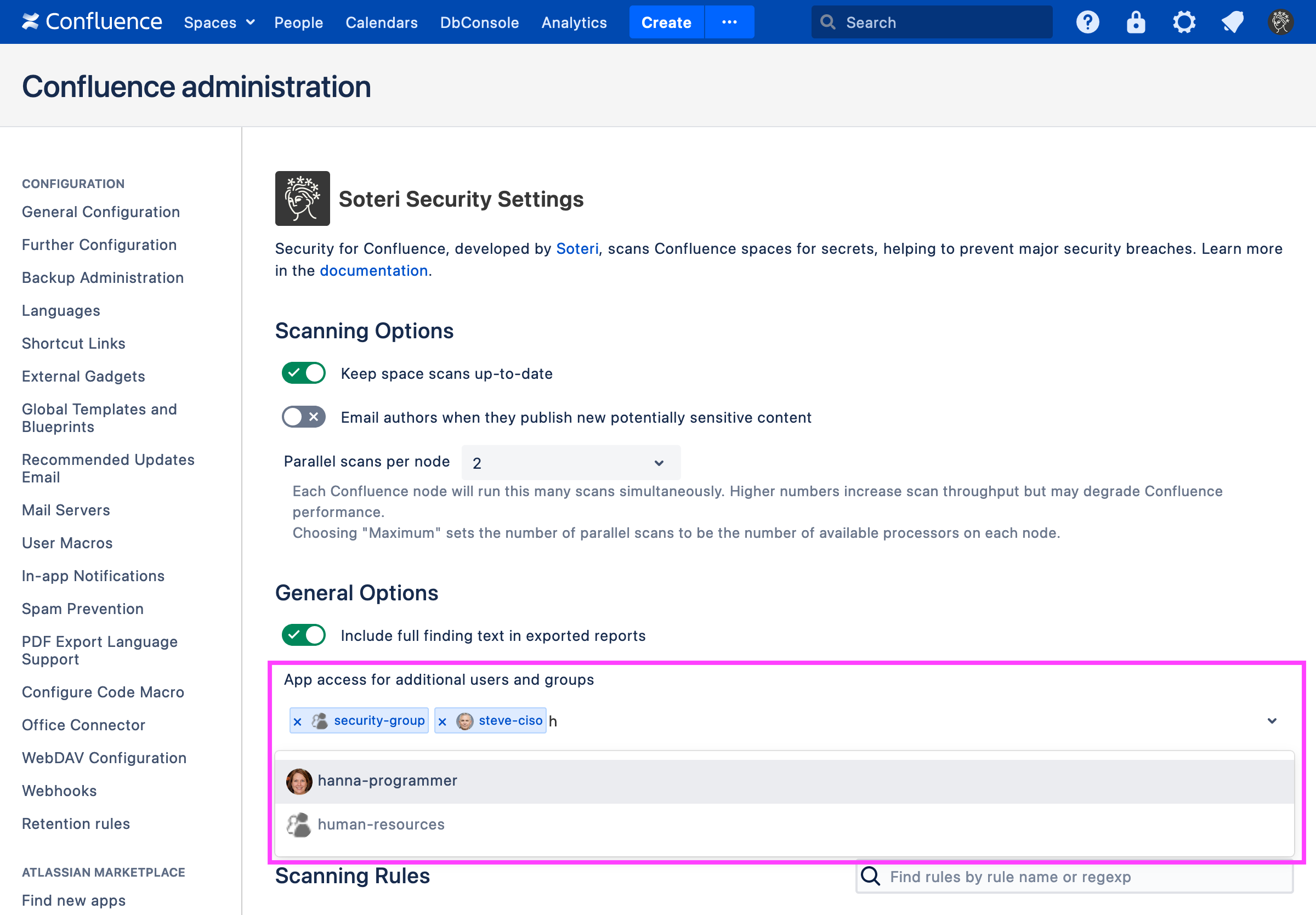The height and width of the screenshot is (915, 1316).
Task: Open the settings gear icon
Action: tap(1183, 22)
